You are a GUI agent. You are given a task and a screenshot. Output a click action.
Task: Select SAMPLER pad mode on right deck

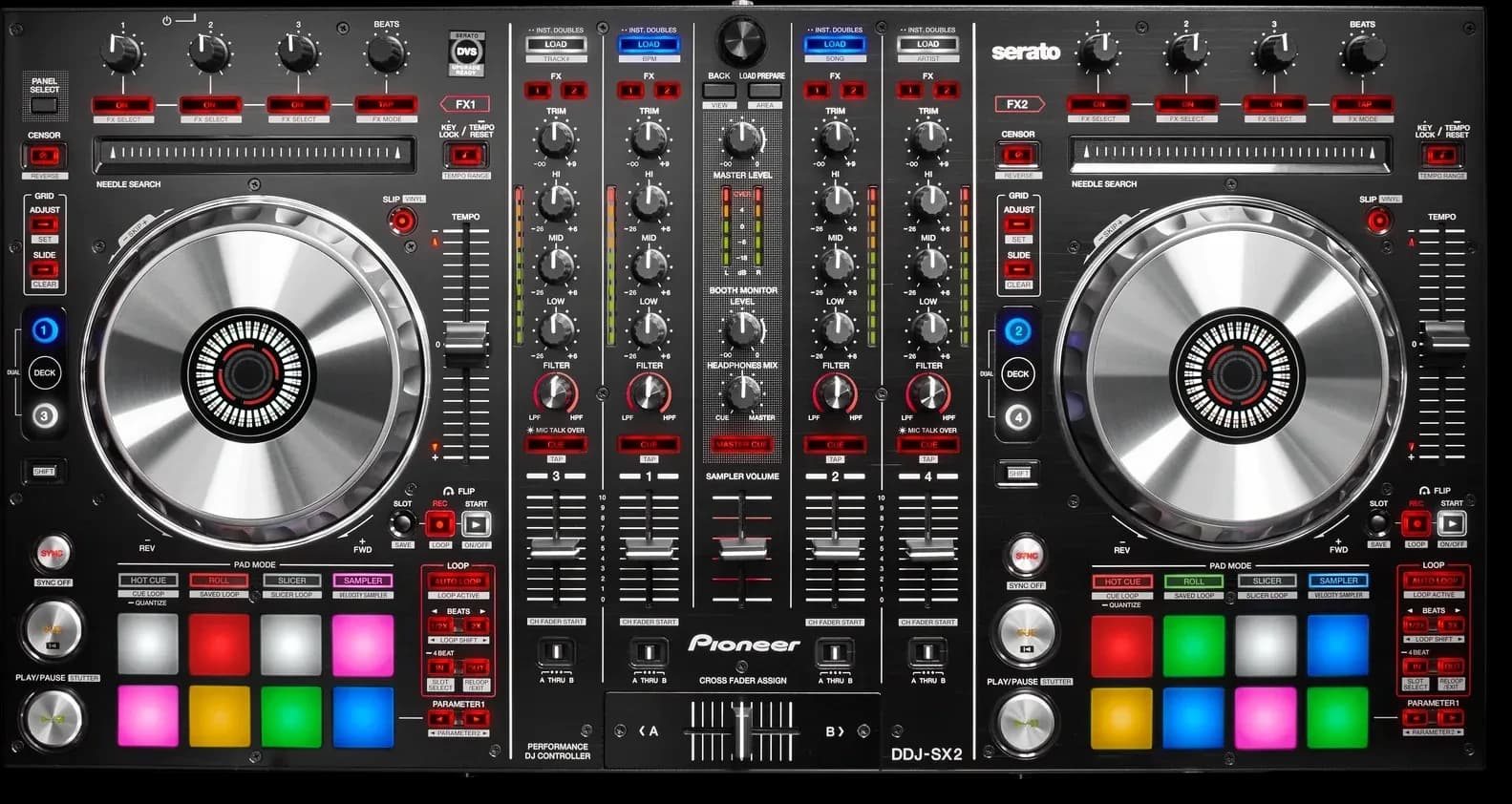tap(1338, 581)
